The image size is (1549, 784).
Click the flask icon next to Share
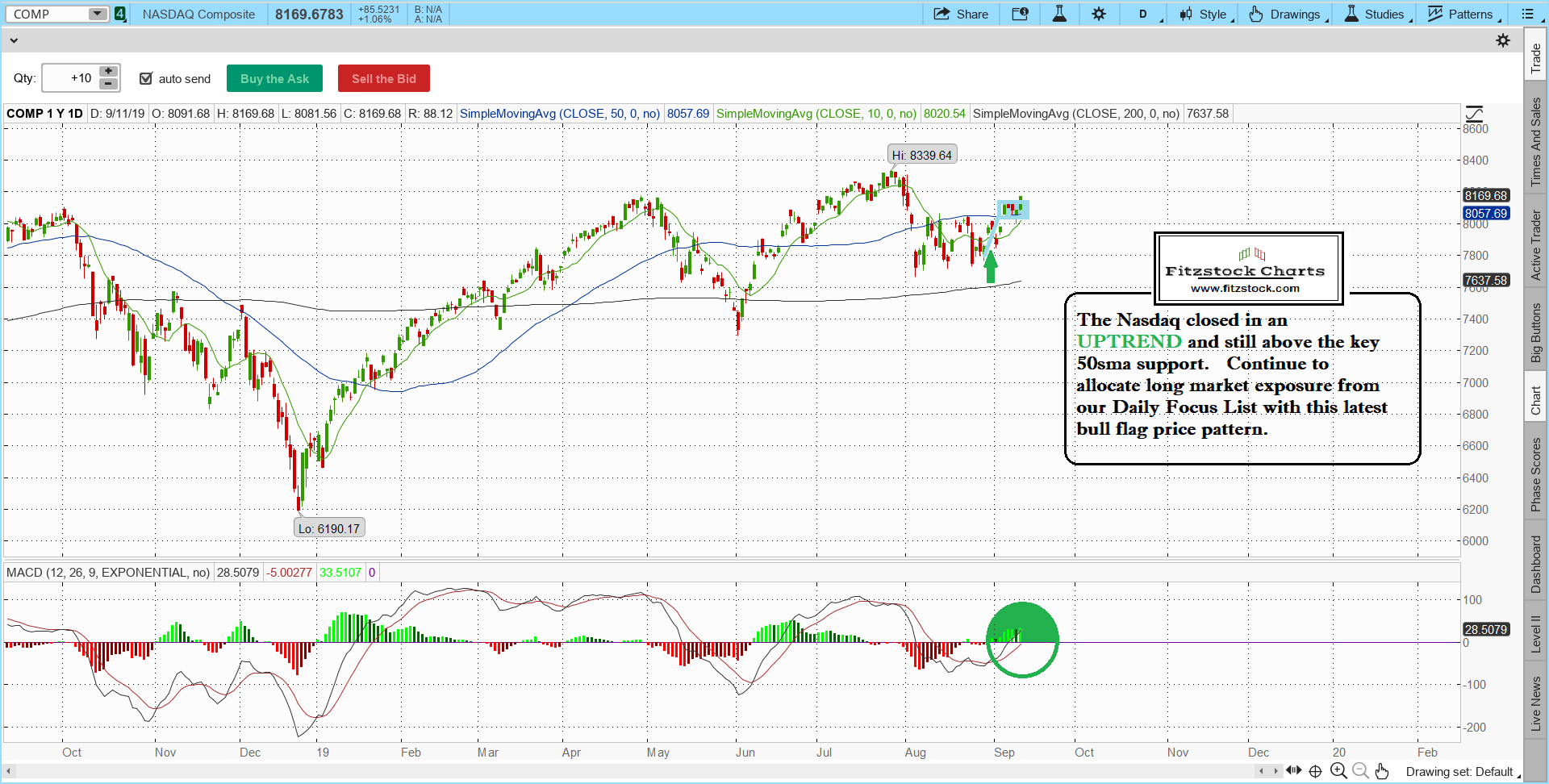(1059, 14)
